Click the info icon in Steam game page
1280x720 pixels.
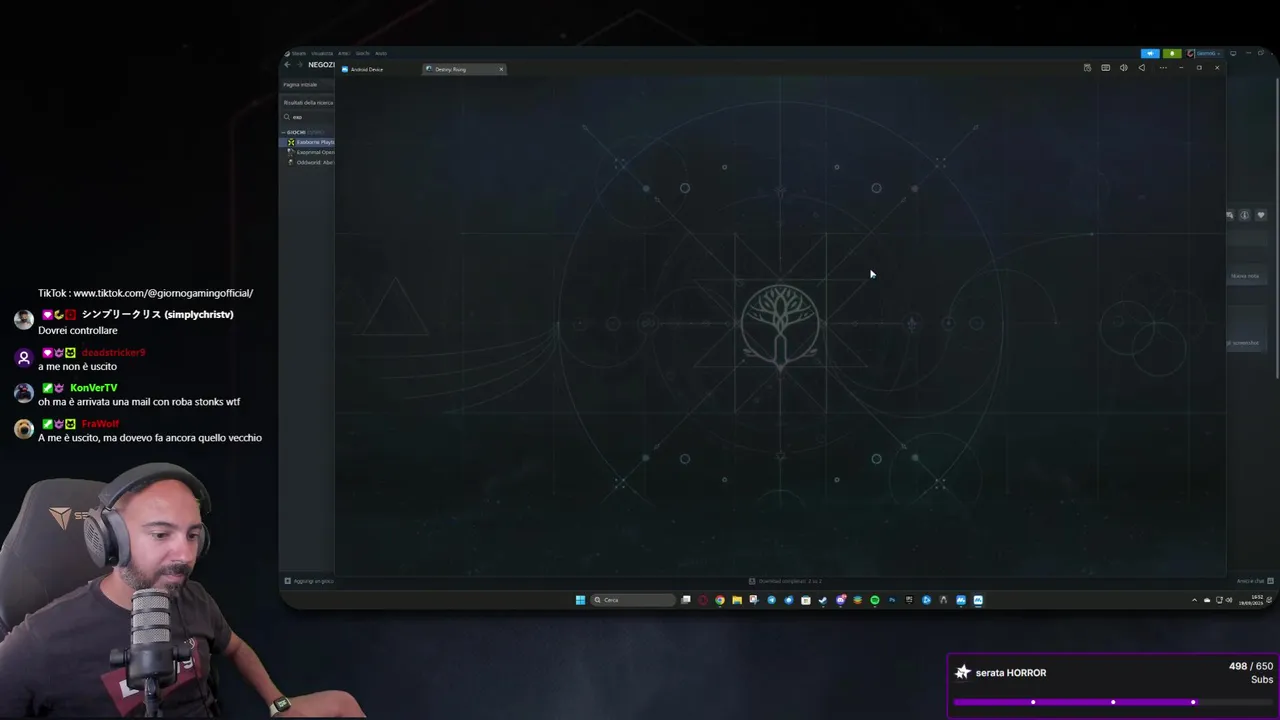pyautogui.click(x=1245, y=215)
